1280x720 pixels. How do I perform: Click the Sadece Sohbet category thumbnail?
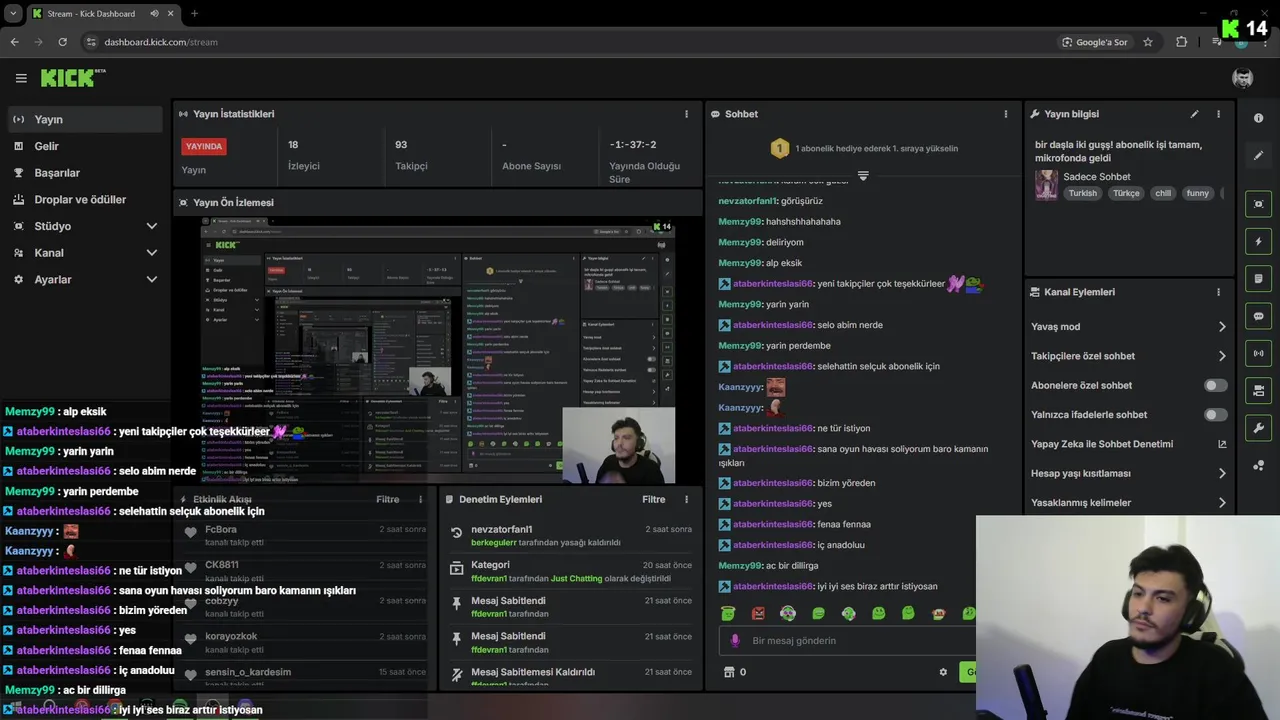[x=1046, y=185]
